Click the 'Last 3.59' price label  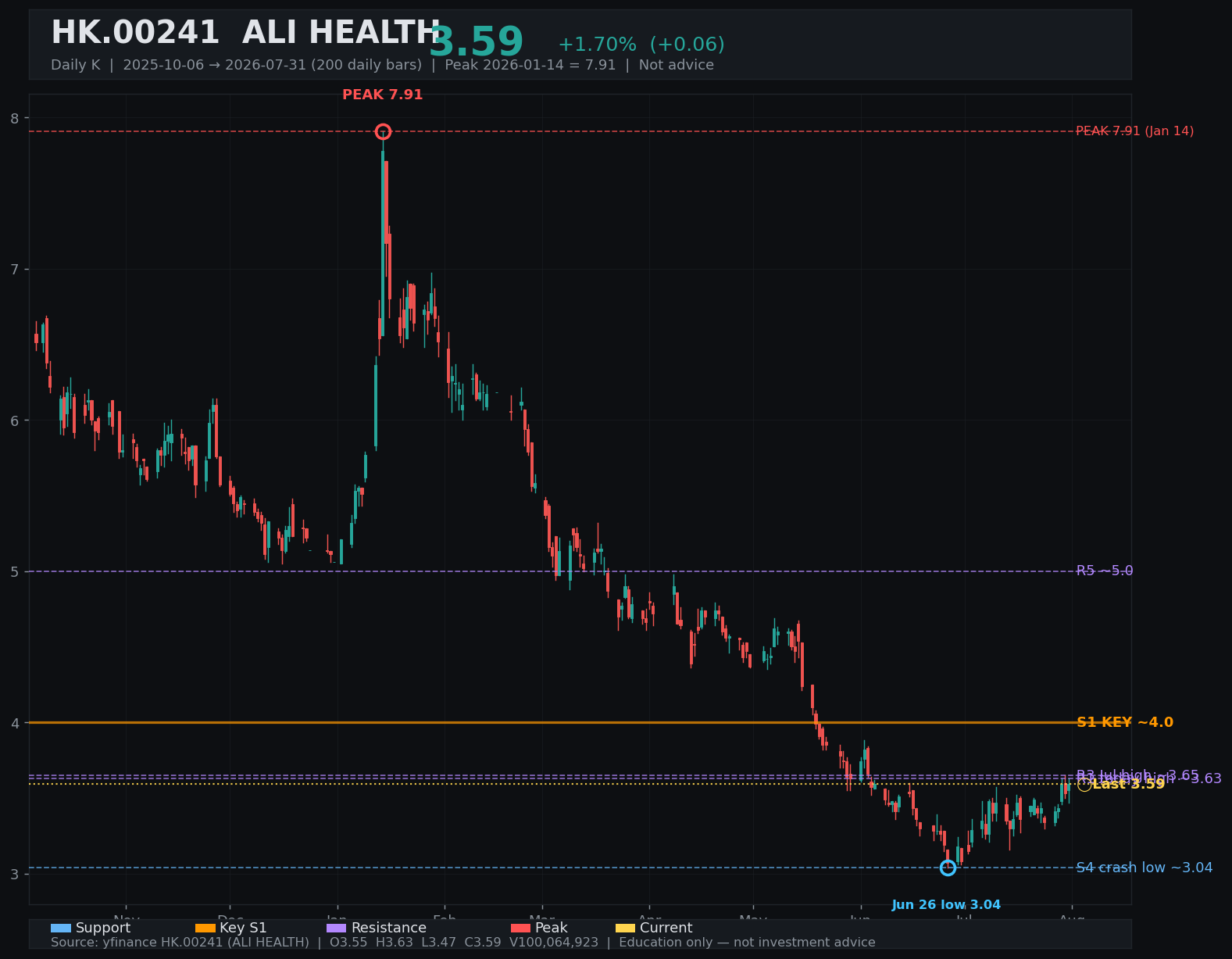click(x=1129, y=784)
